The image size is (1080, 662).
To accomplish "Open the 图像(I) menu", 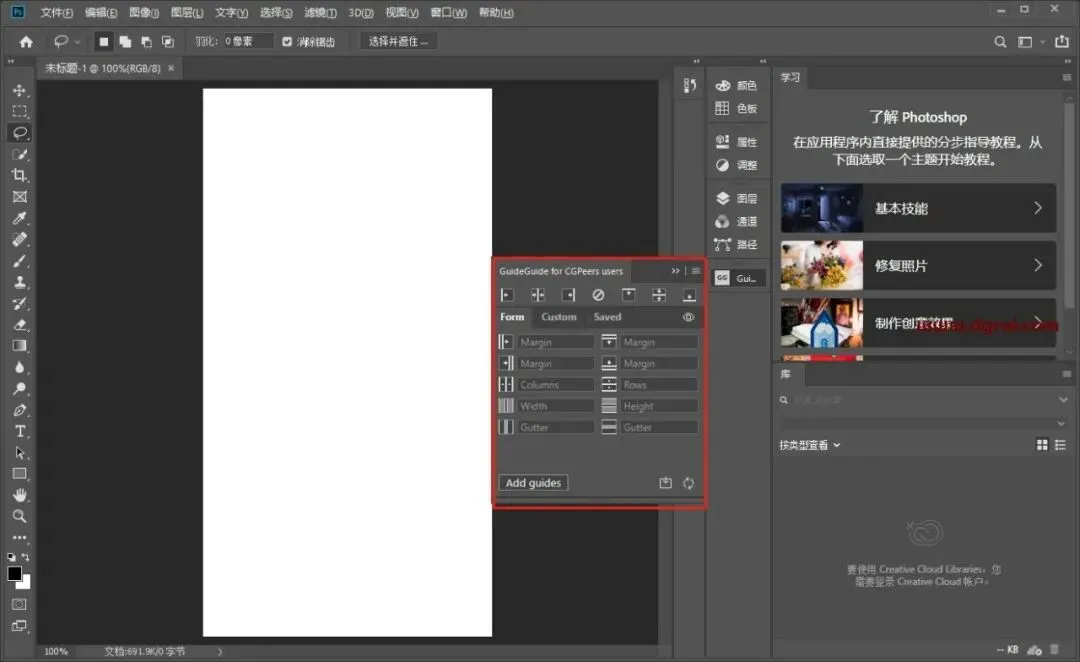I will coord(144,12).
